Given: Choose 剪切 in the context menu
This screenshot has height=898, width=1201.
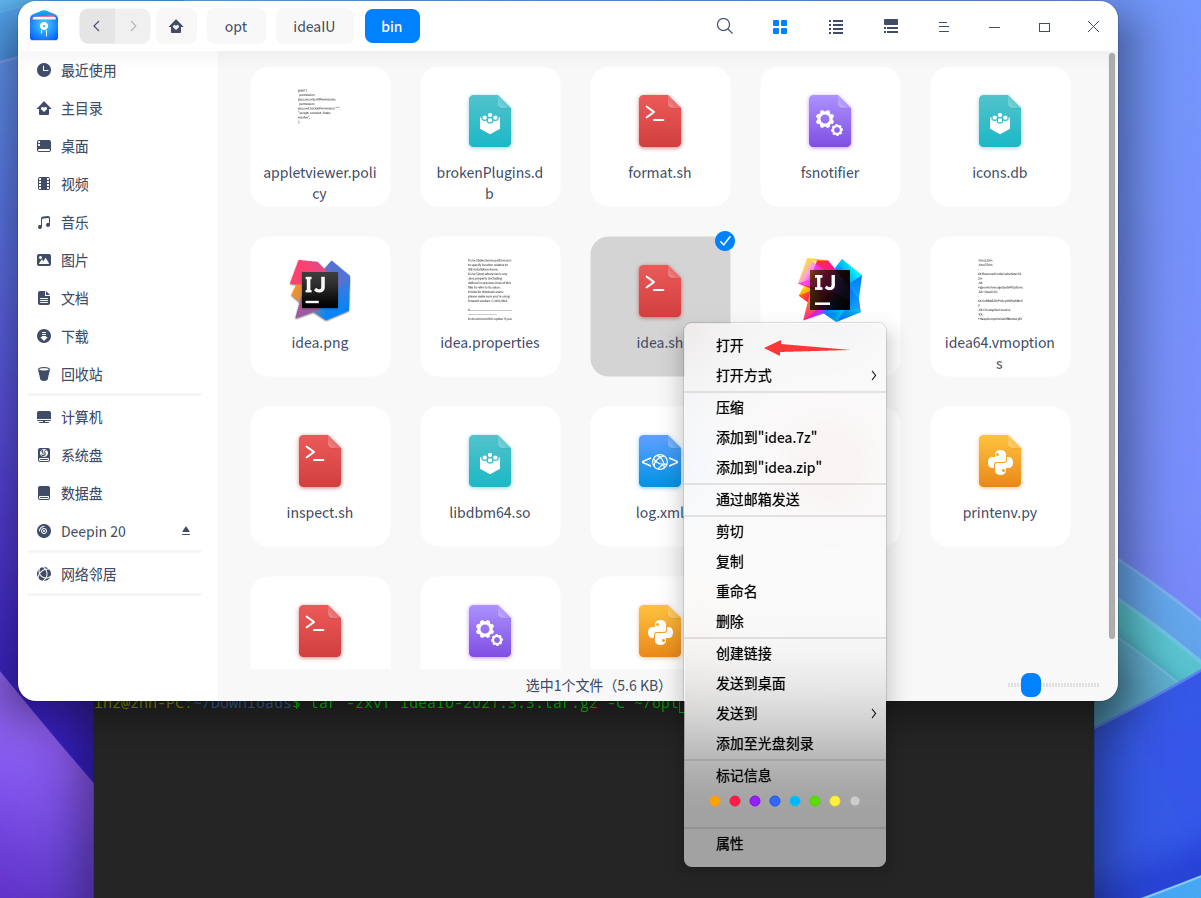Looking at the screenshot, I should (785, 531).
